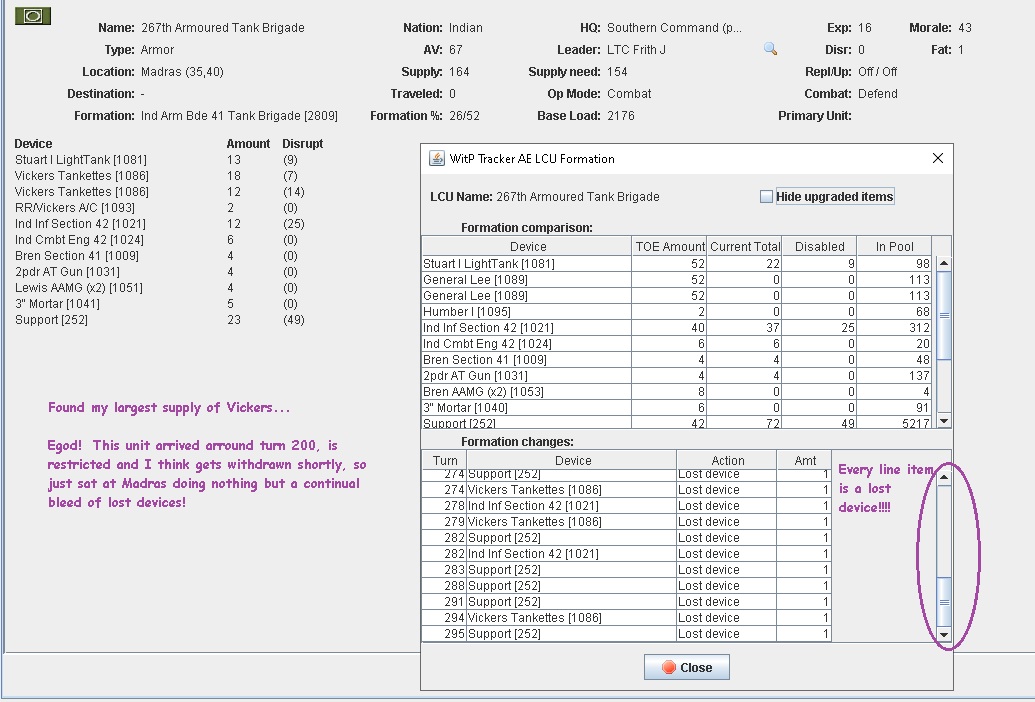This screenshot has height=702, width=1035.
Task: Click the Formation changes scrollbar thumb
Action: tap(944, 602)
